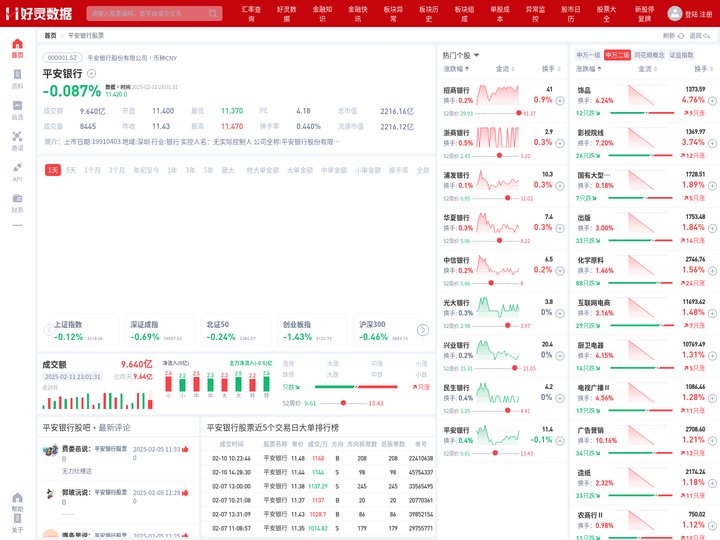Select the 5年 chart range
The width and height of the screenshot is (720, 540).
[x=208, y=170]
